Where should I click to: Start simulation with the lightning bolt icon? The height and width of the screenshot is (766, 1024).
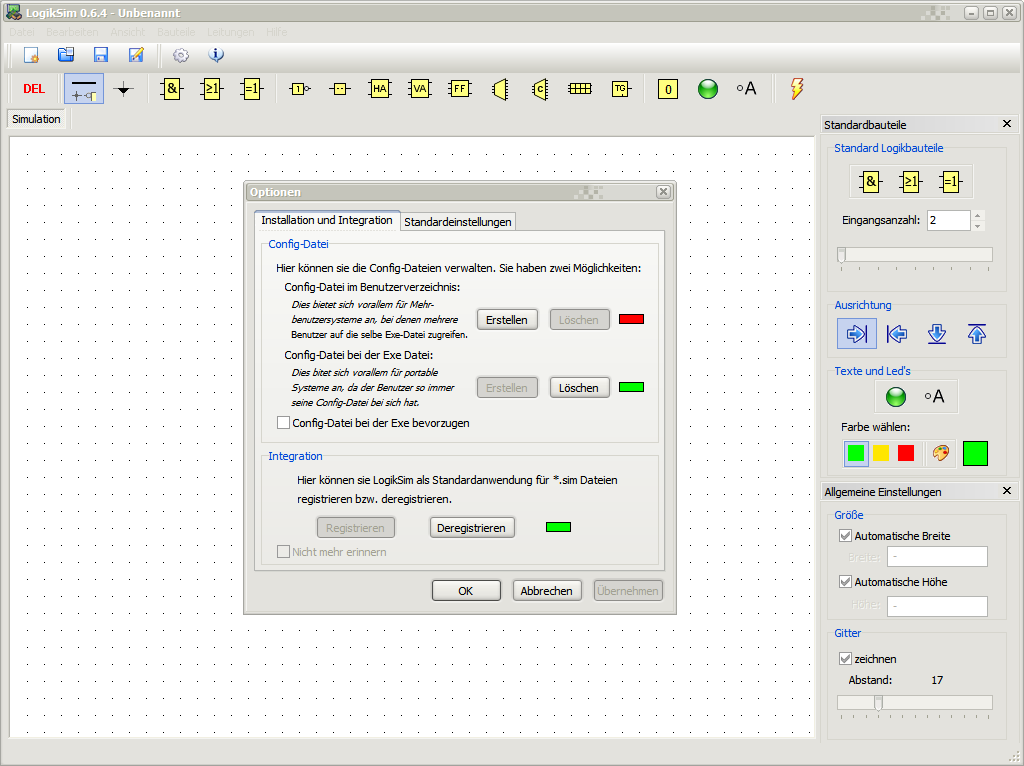(796, 89)
